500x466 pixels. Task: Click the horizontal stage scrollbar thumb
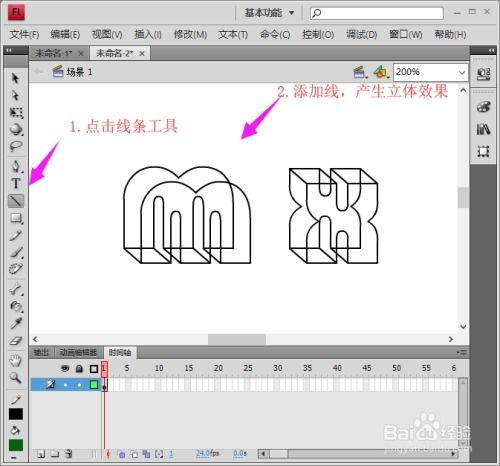pyautogui.click(x=237, y=339)
